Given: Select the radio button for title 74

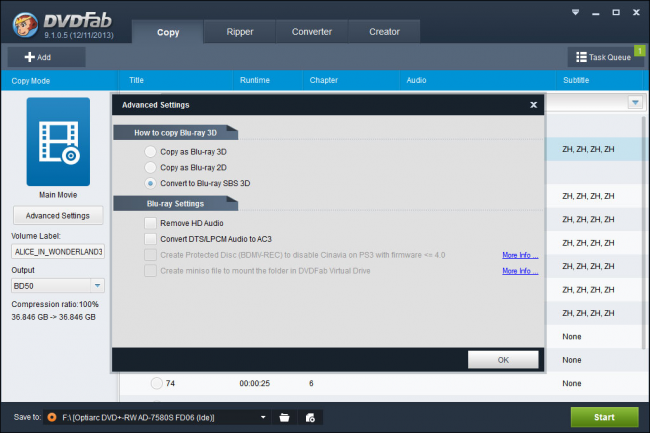Looking at the screenshot, I should click(156, 383).
